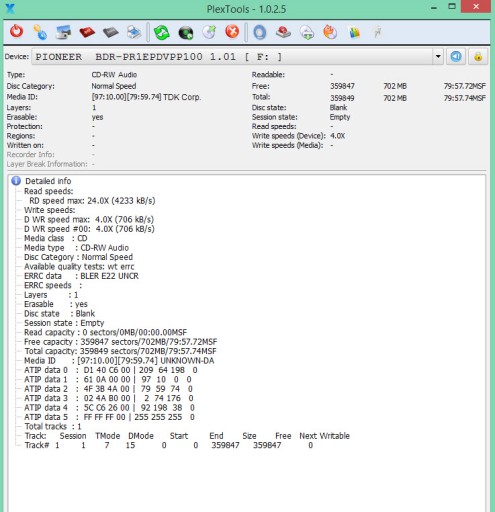Select the 'ERRC speeds :' row

point(53,285)
